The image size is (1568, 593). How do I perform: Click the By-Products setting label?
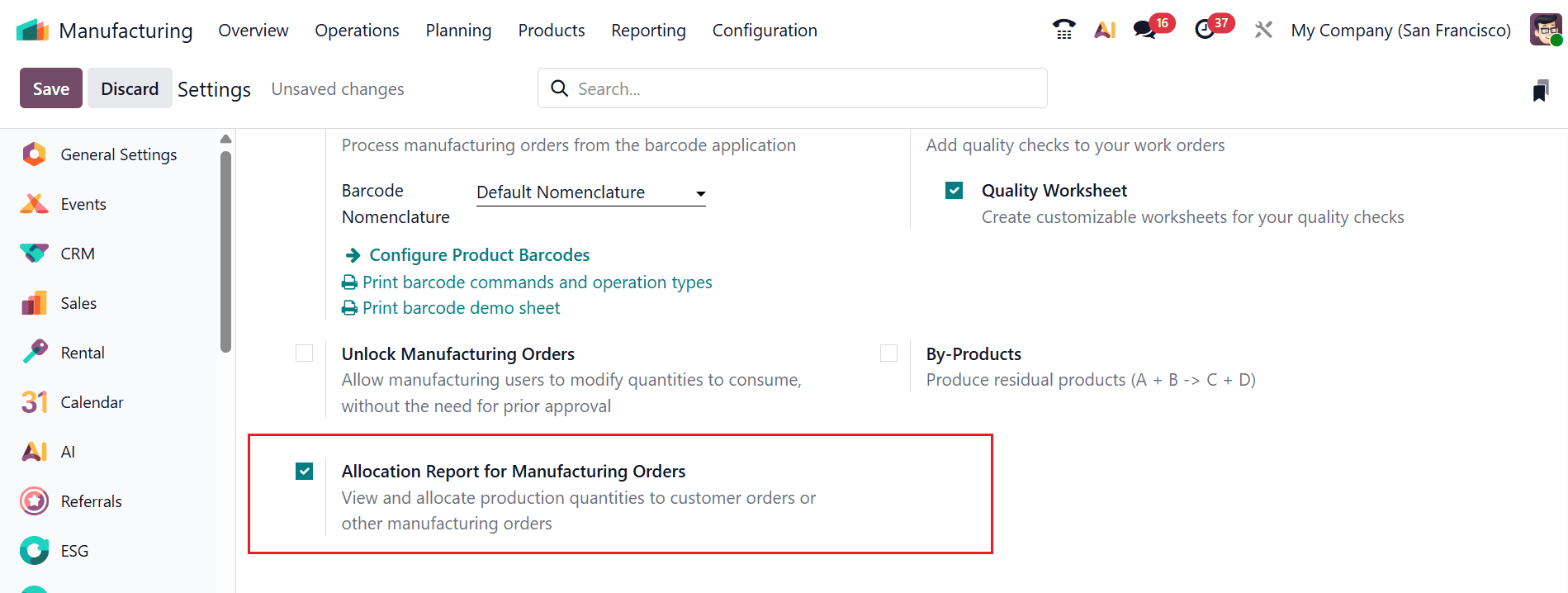tap(973, 353)
